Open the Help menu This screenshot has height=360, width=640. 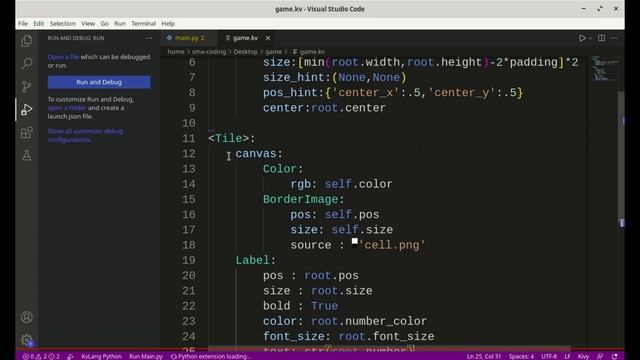168,24
